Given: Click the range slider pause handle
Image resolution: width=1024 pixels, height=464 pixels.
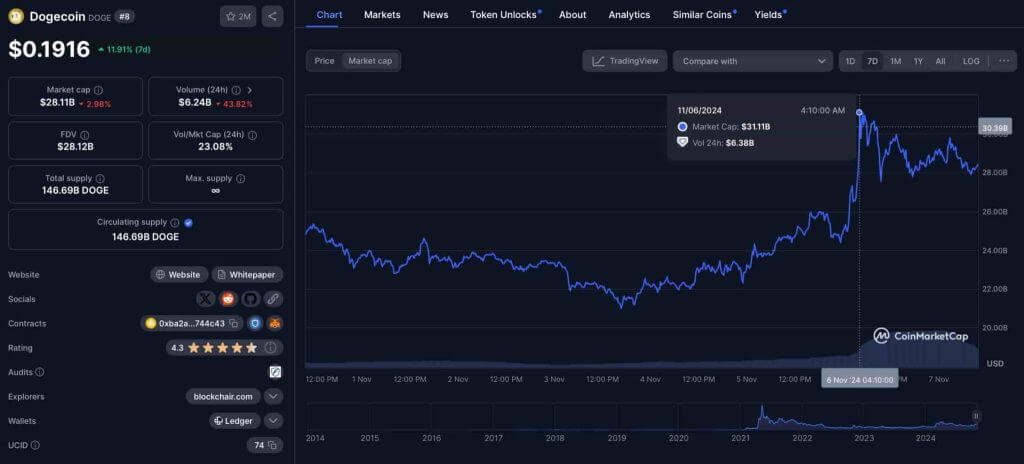Looking at the screenshot, I should point(976,416).
